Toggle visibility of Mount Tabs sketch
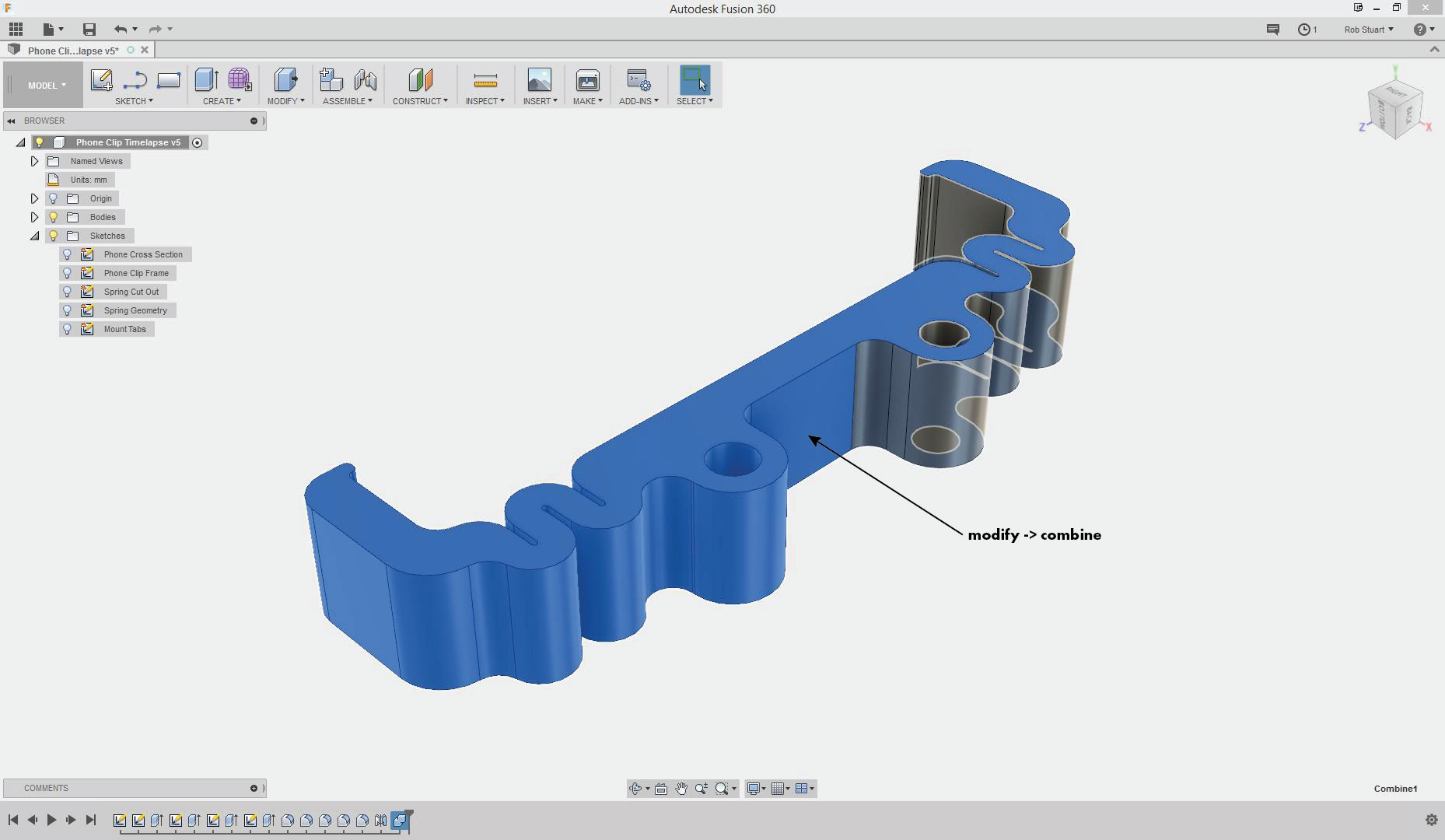The width and height of the screenshot is (1445, 840). pos(68,329)
